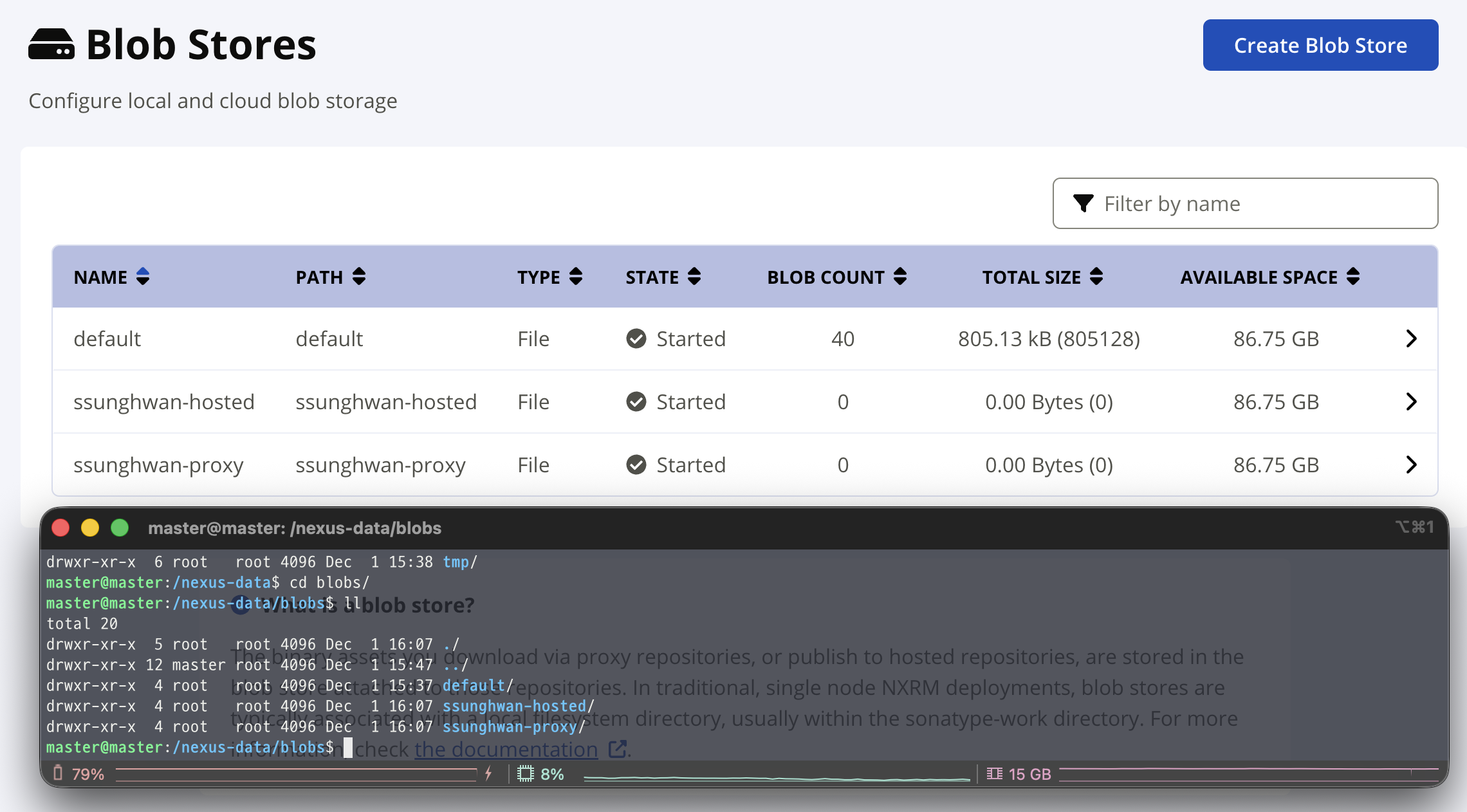Click the filter funnel icon
Screen dimensions: 1467x812
pyautogui.click(x=1084, y=203)
